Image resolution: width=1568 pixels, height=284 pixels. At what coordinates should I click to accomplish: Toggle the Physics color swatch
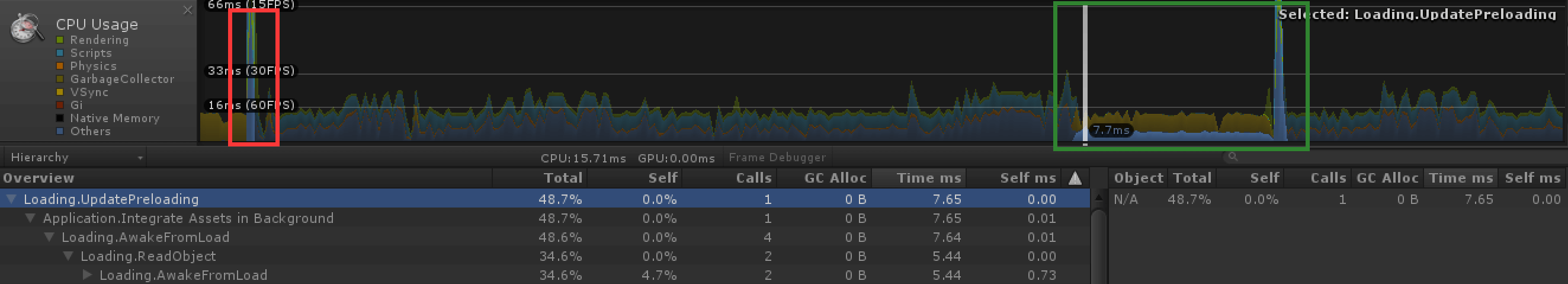tap(60, 66)
